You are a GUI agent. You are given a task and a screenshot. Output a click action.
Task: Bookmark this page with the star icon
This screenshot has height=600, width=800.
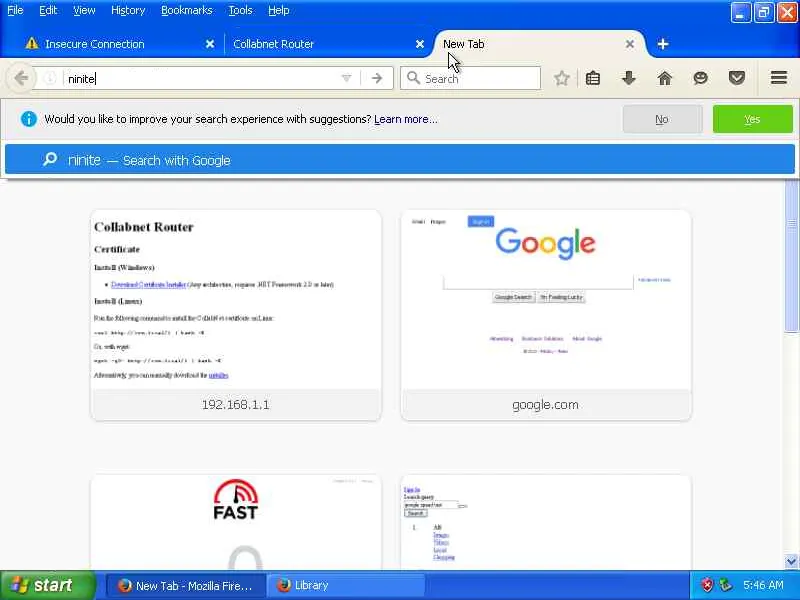coord(561,78)
